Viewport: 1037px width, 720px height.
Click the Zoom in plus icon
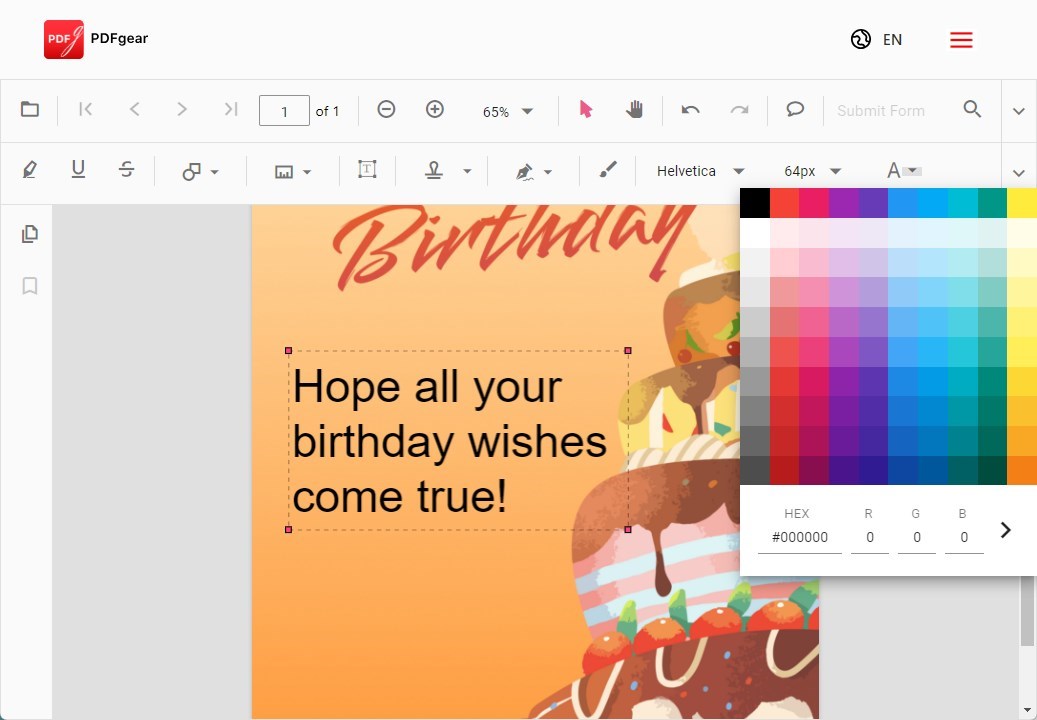435,110
